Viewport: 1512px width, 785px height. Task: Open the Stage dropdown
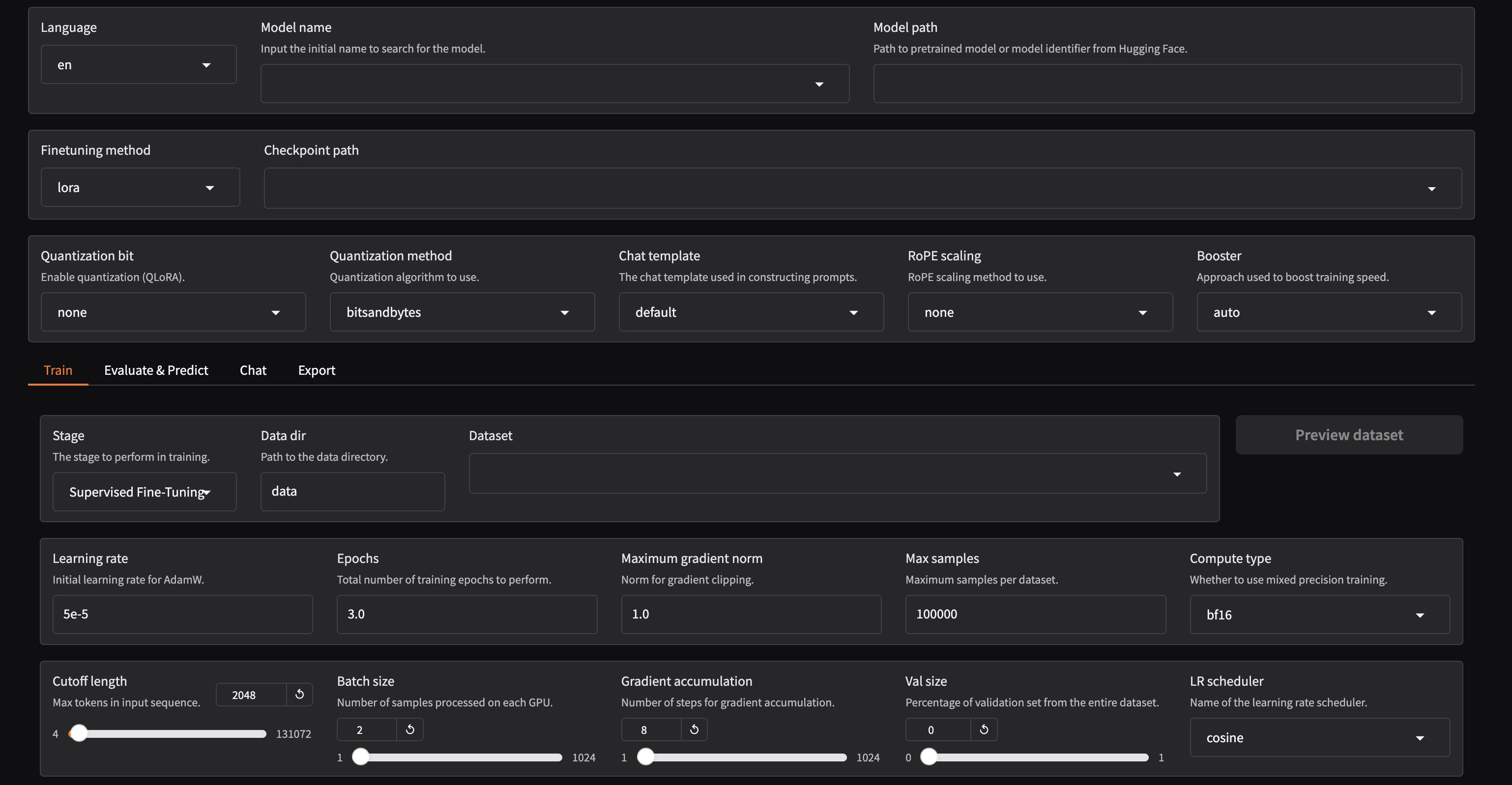point(145,492)
